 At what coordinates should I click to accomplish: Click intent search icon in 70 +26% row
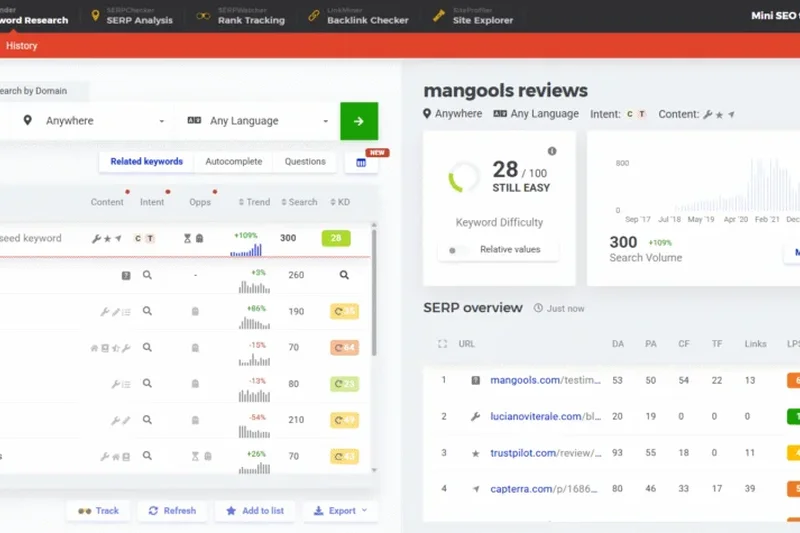pos(147,455)
